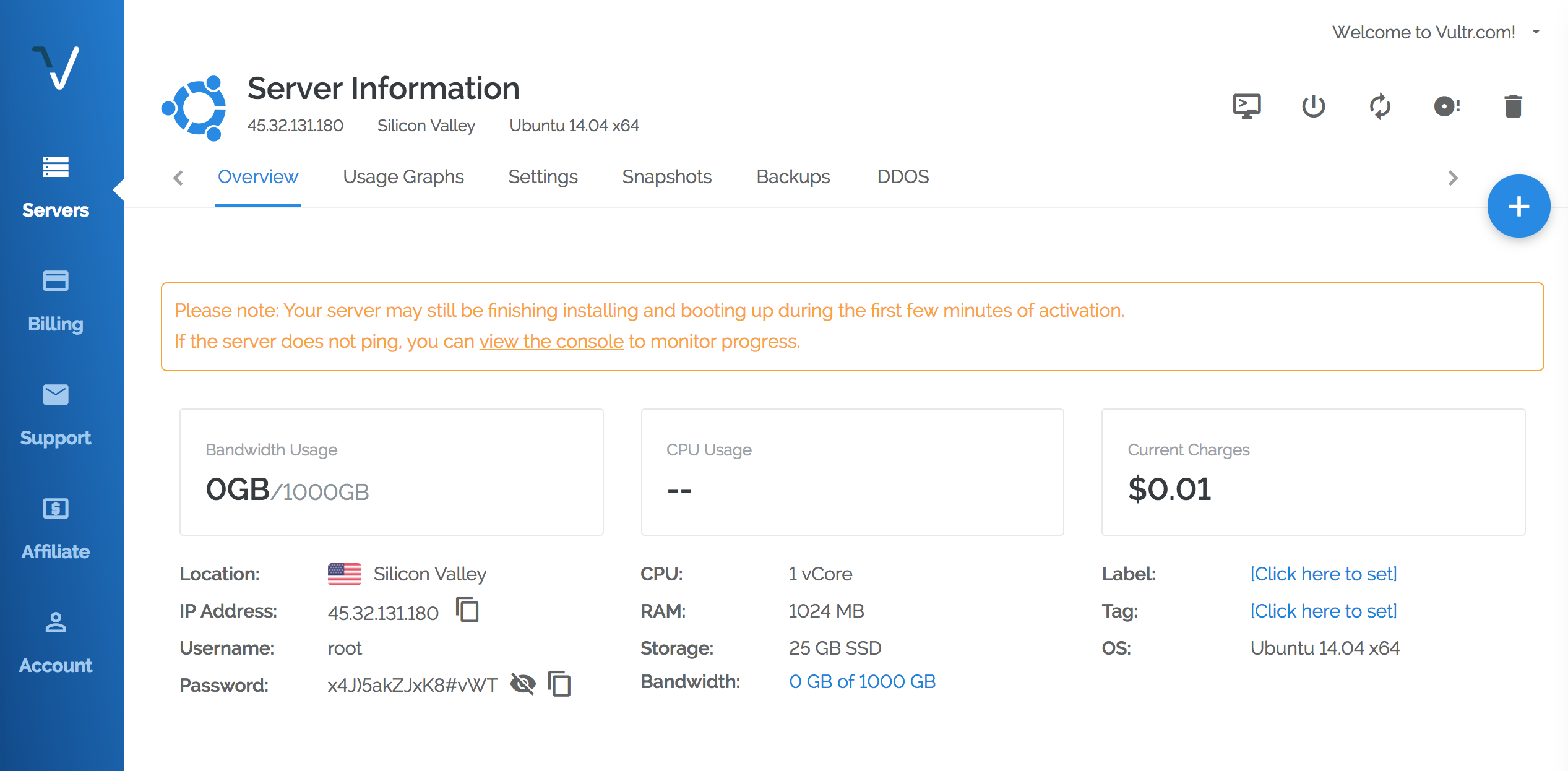Open the Servers section icon
Screen dimensions: 1568x771
tap(56, 167)
